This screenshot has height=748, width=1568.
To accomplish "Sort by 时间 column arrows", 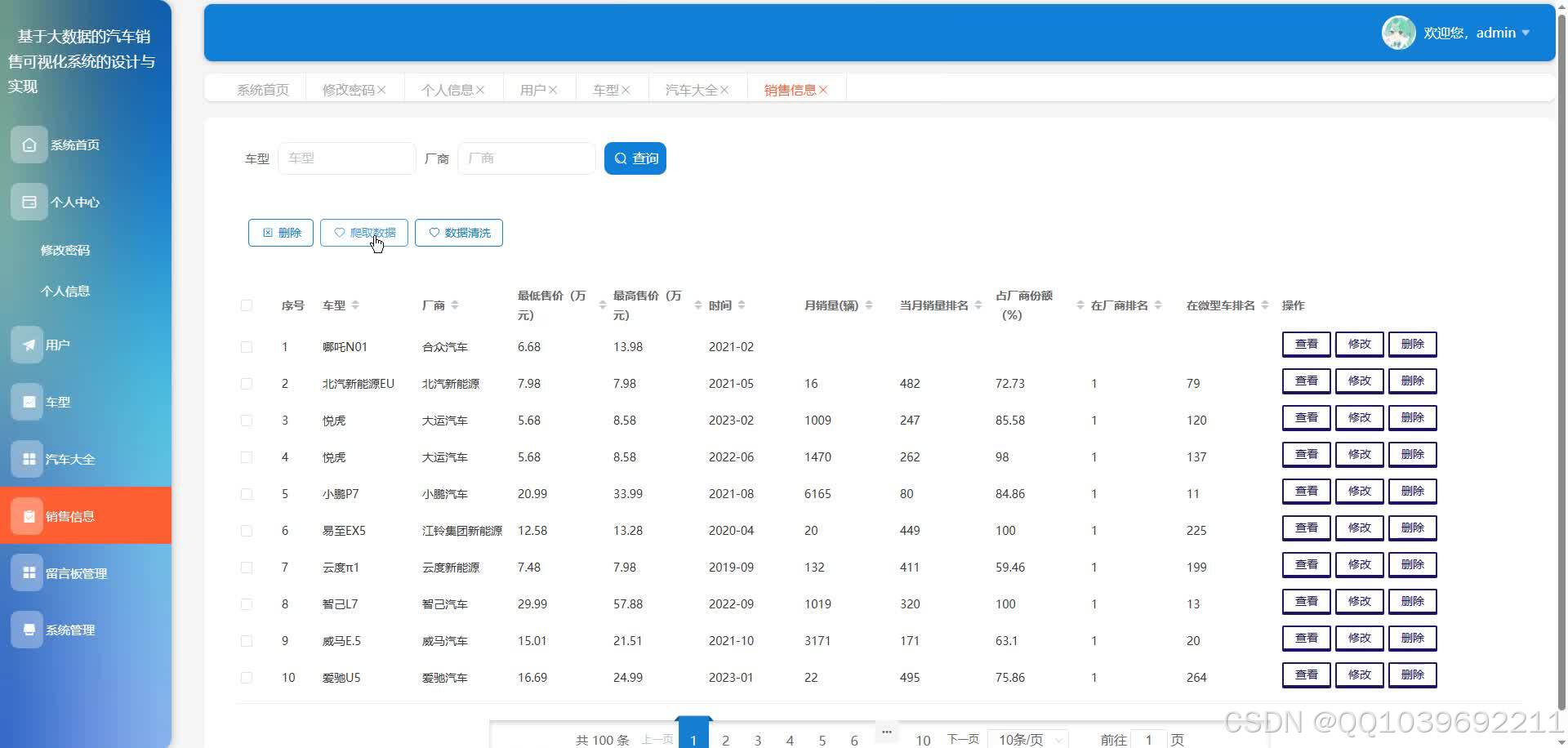I will pyautogui.click(x=742, y=305).
